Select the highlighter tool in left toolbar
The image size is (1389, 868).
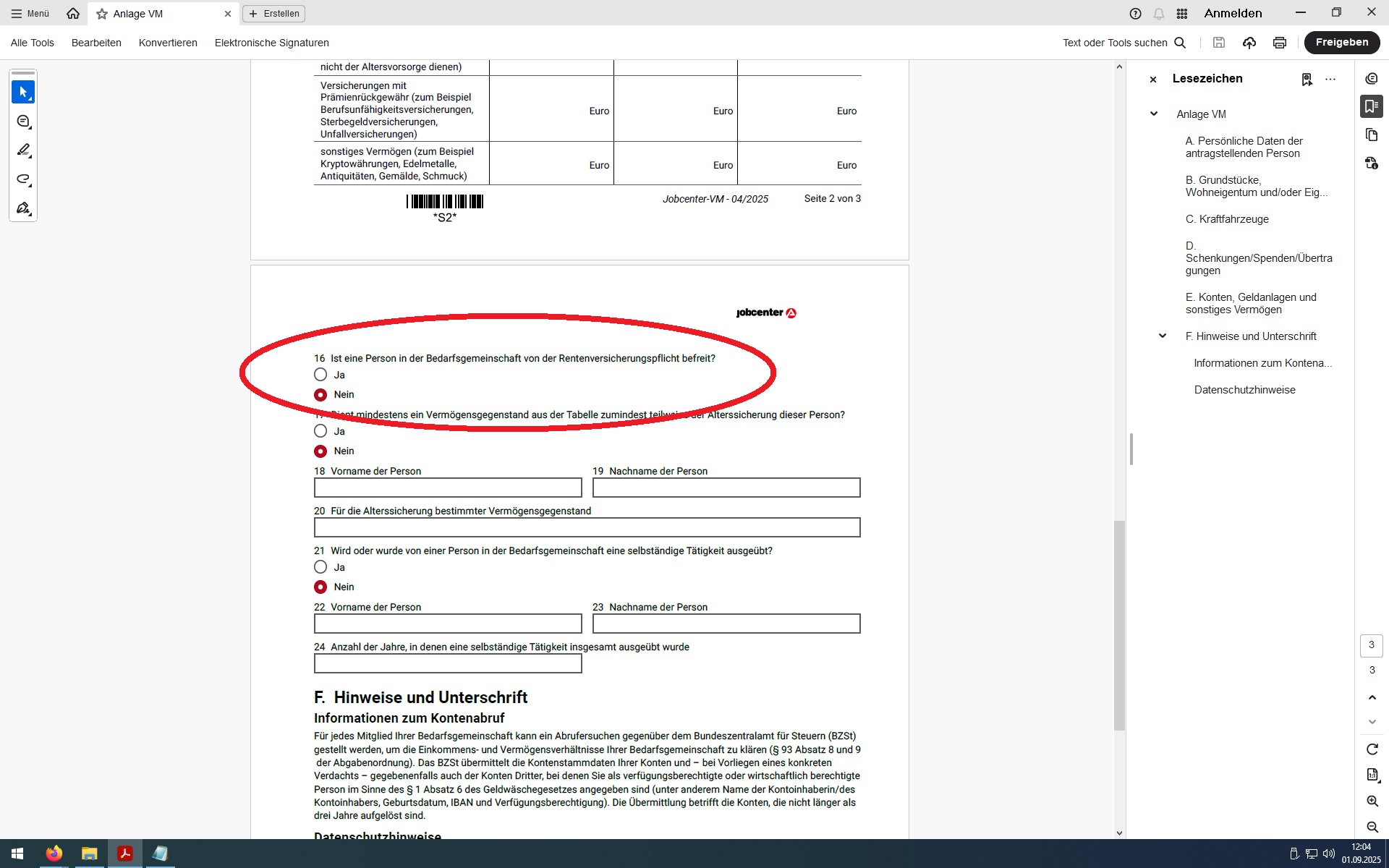[23, 150]
